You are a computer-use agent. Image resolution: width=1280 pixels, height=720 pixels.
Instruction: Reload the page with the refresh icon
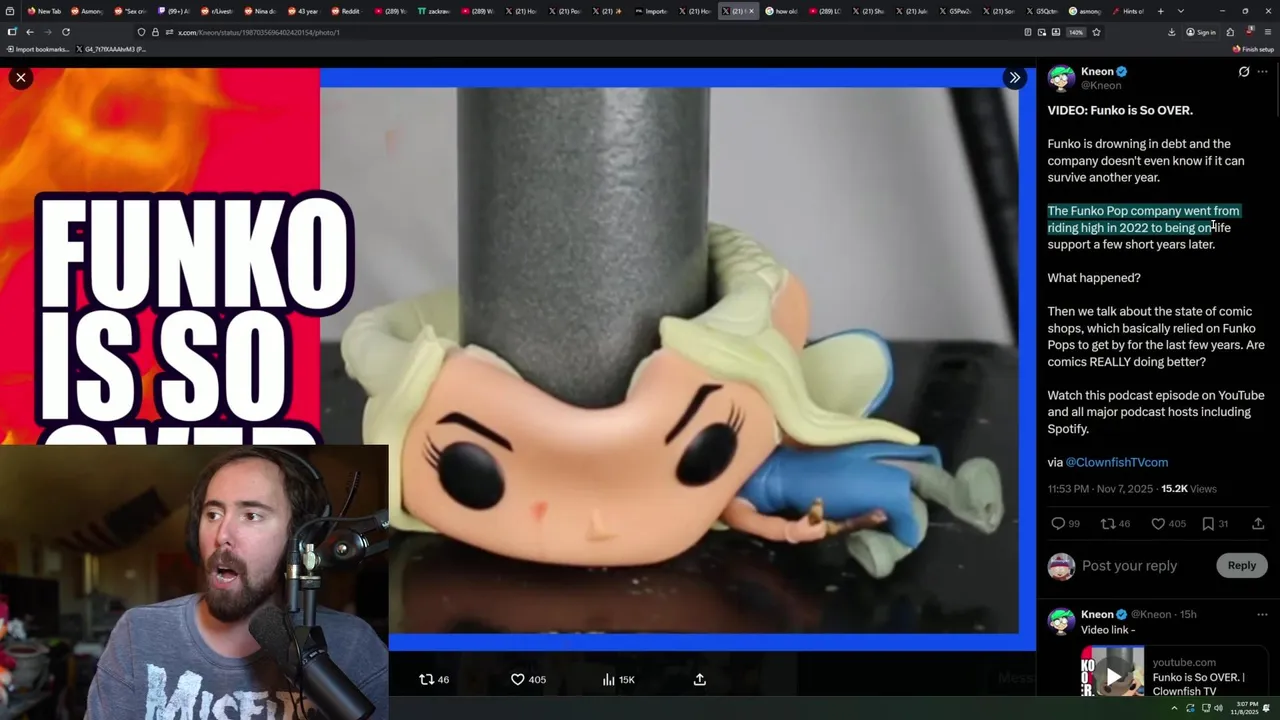point(66,32)
